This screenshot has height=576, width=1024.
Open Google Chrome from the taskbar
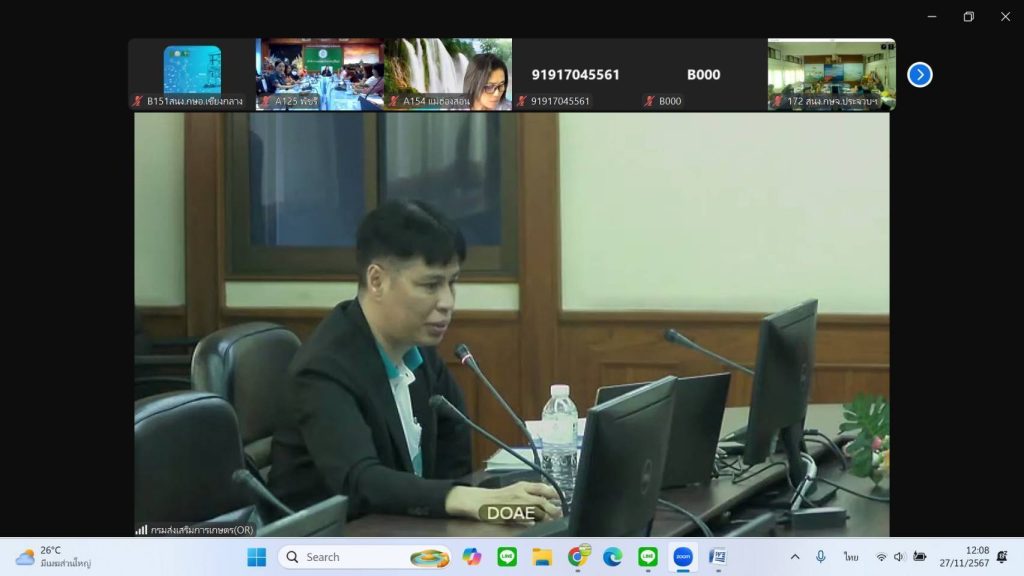click(x=577, y=557)
